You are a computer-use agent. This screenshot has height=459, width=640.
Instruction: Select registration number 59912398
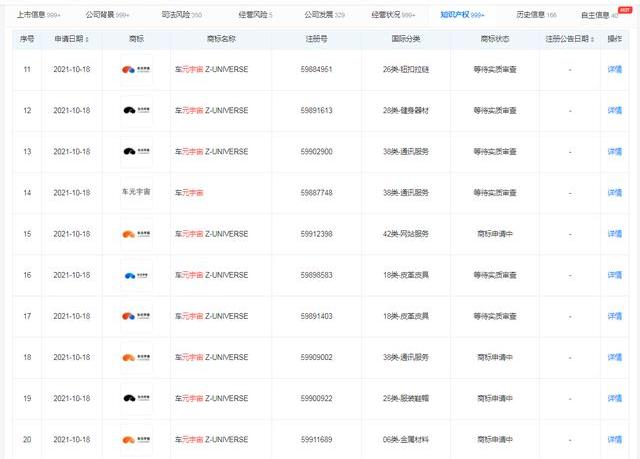(x=316, y=234)
